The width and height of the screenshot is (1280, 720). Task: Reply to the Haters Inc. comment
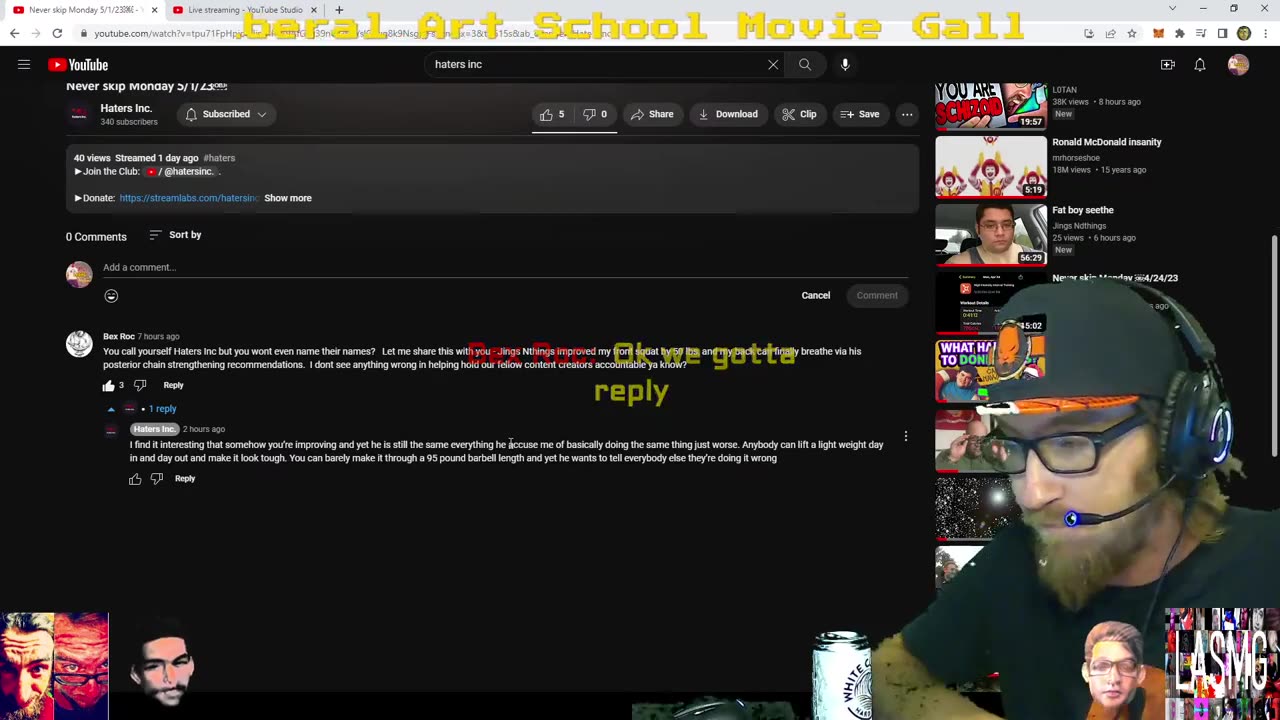click(185, 479)
